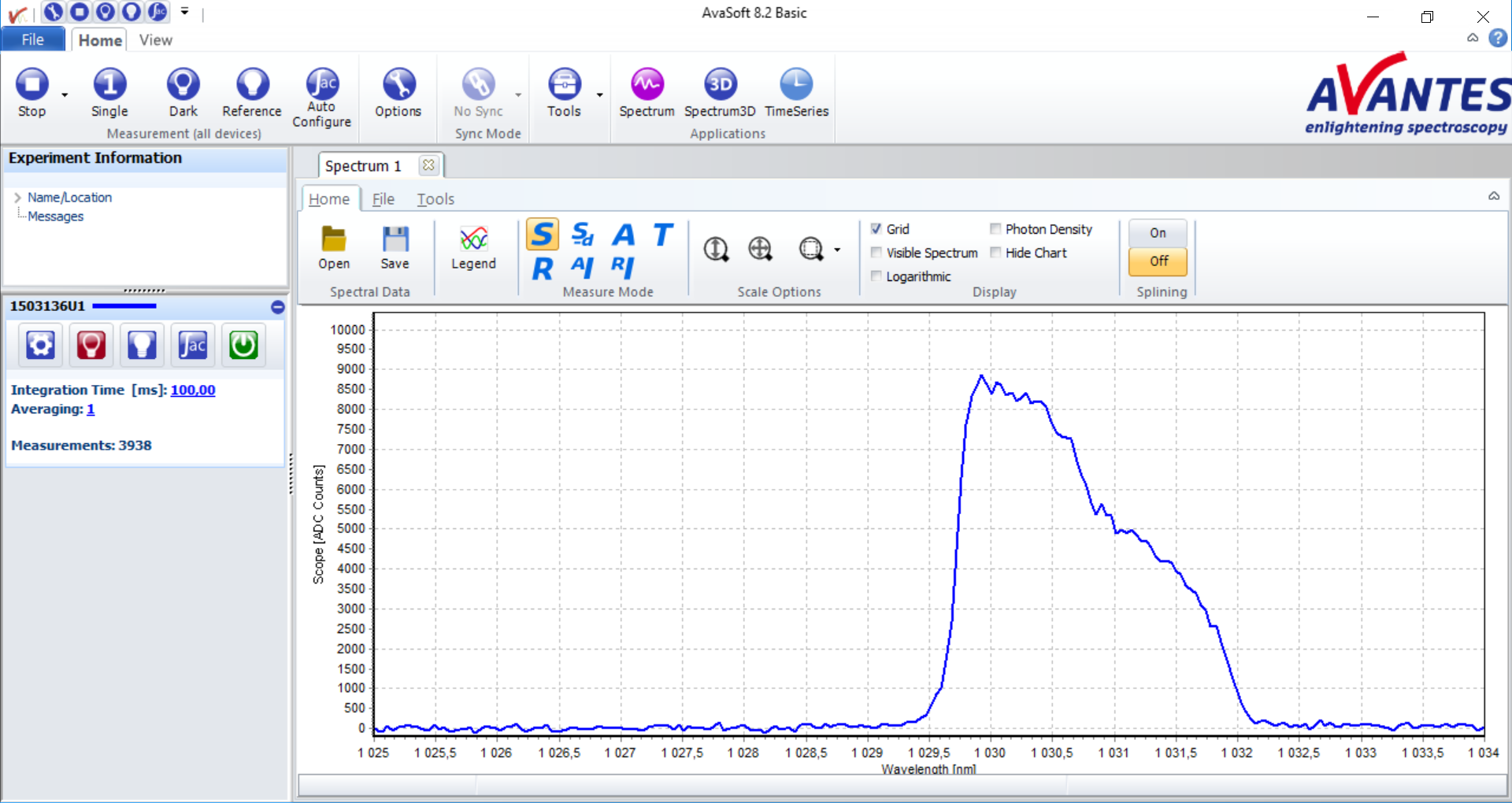Open the Spectrum3D application
This screenshot has width=1512, height=803.
pyautogui.click(x=720, y=85)
